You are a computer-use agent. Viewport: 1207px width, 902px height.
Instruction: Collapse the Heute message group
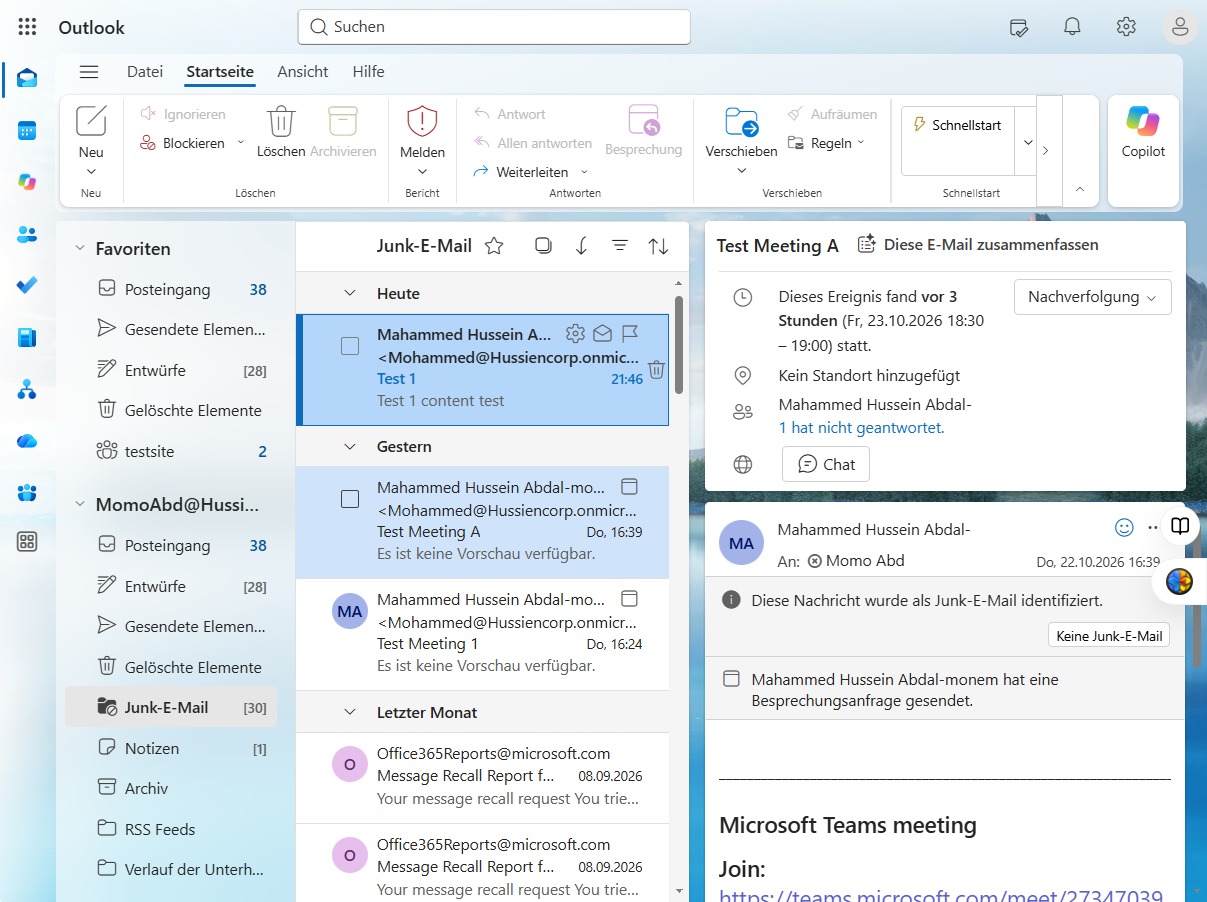pos(350,294)
